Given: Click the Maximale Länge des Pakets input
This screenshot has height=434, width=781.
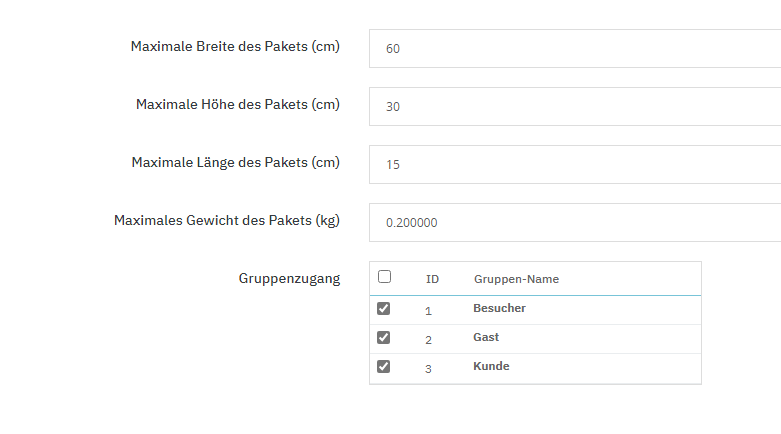Looking at the screenshot, I should coord(574,164).
